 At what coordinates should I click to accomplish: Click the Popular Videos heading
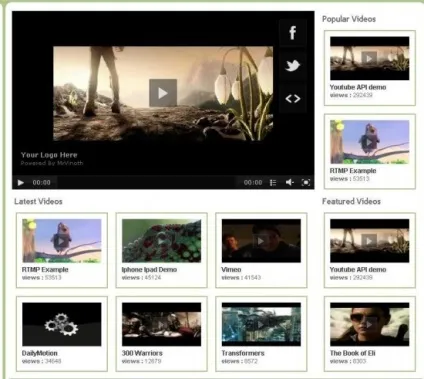pyautogui.click(x=349, y=19)
